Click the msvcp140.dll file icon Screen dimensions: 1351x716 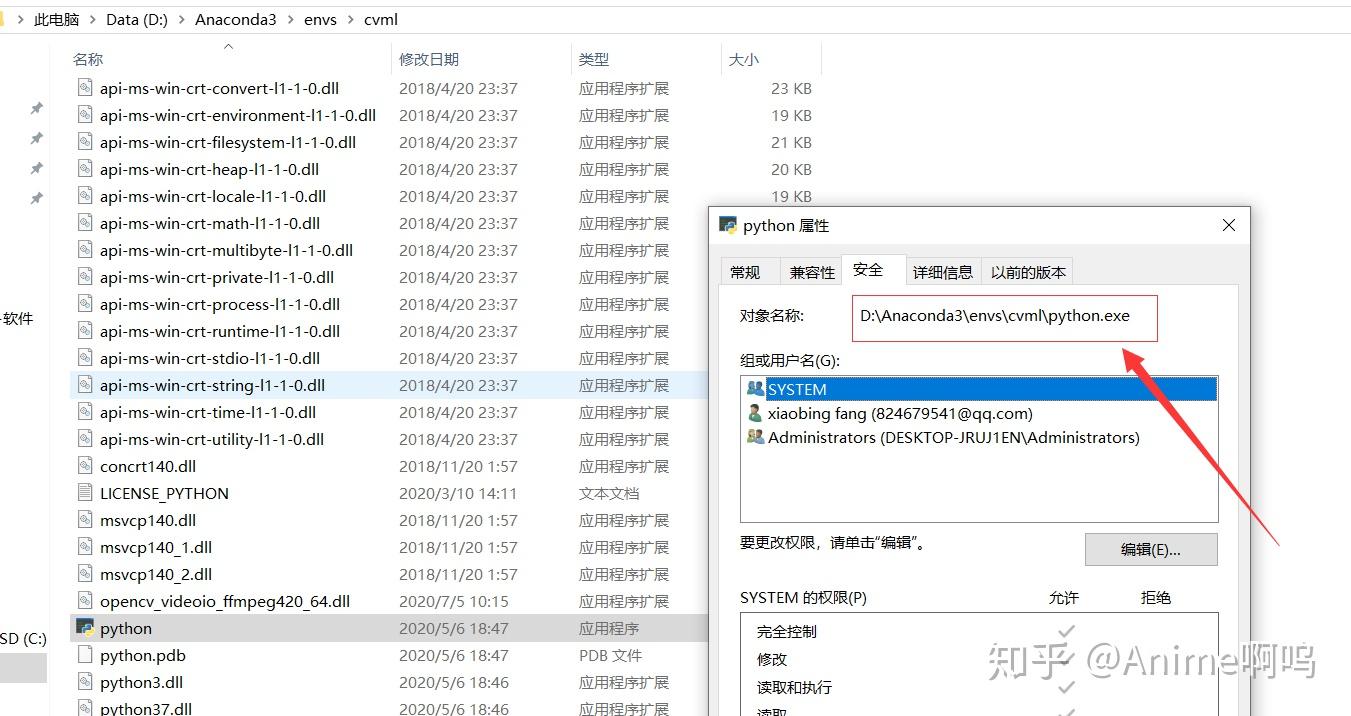point(85,520)
